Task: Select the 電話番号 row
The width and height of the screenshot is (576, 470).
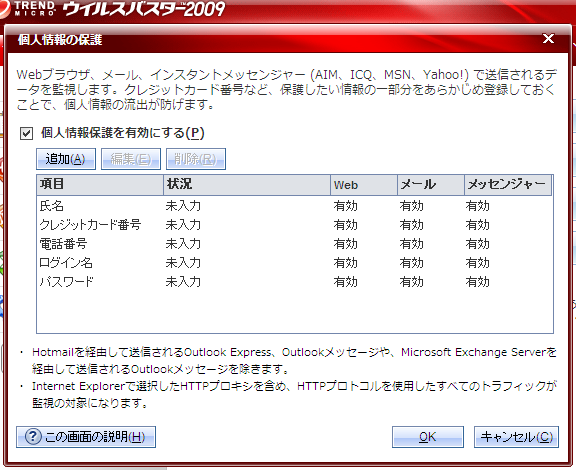Action: click(295, 244)
